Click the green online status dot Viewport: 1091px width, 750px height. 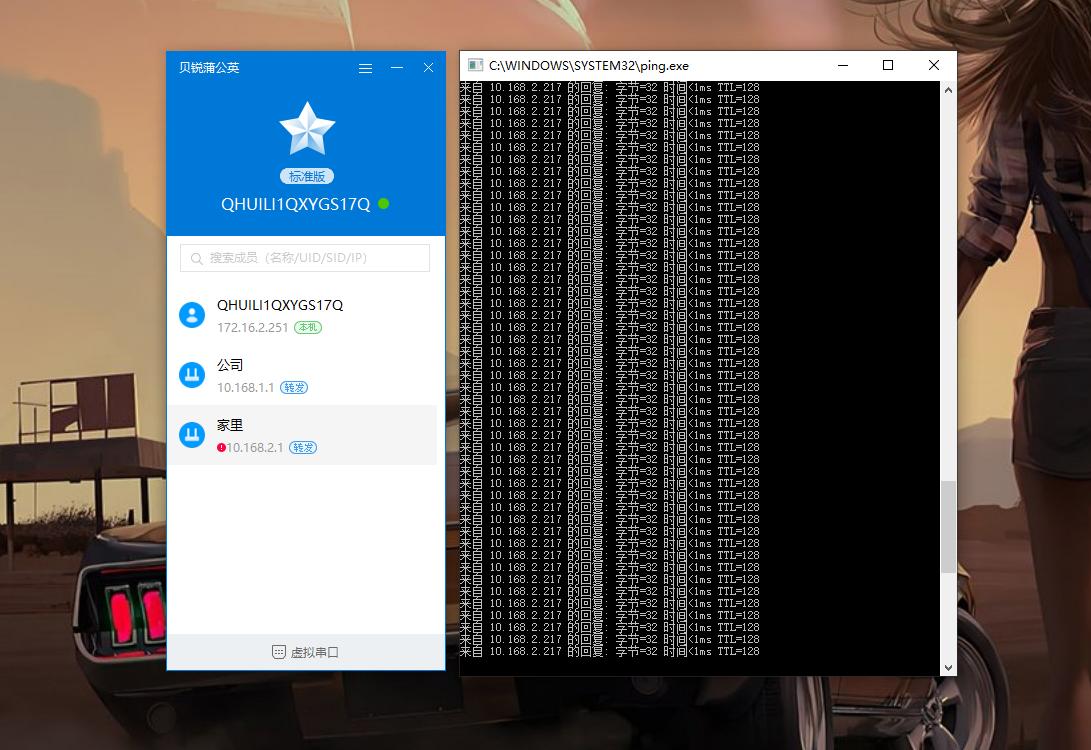click(x=384, y=204)
